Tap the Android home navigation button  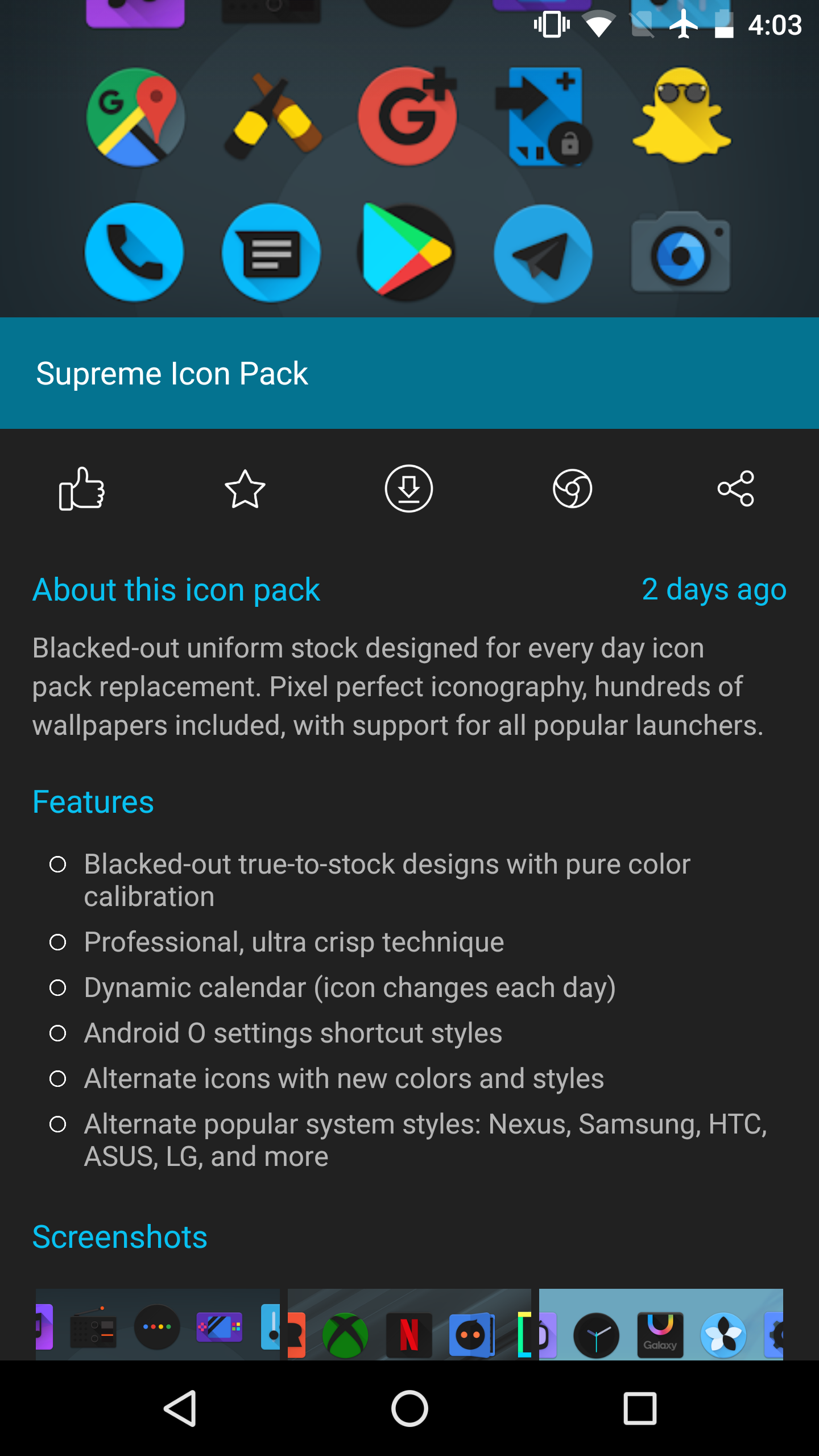(409, 1408)
